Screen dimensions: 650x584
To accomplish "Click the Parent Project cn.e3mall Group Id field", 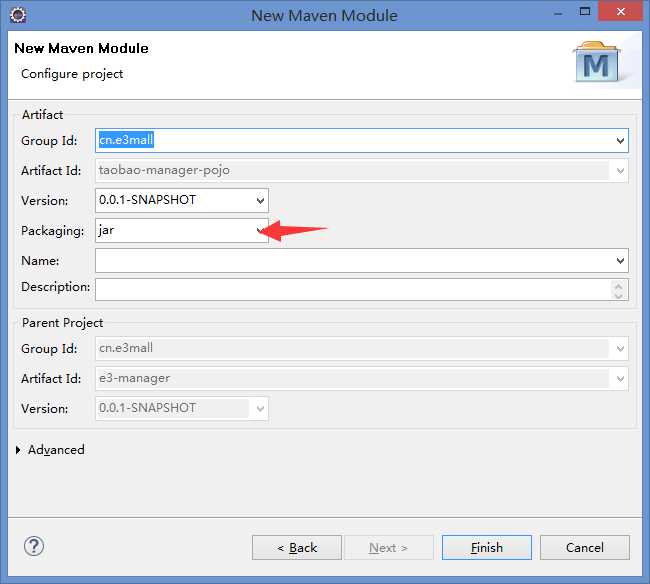I will (362, 349).
